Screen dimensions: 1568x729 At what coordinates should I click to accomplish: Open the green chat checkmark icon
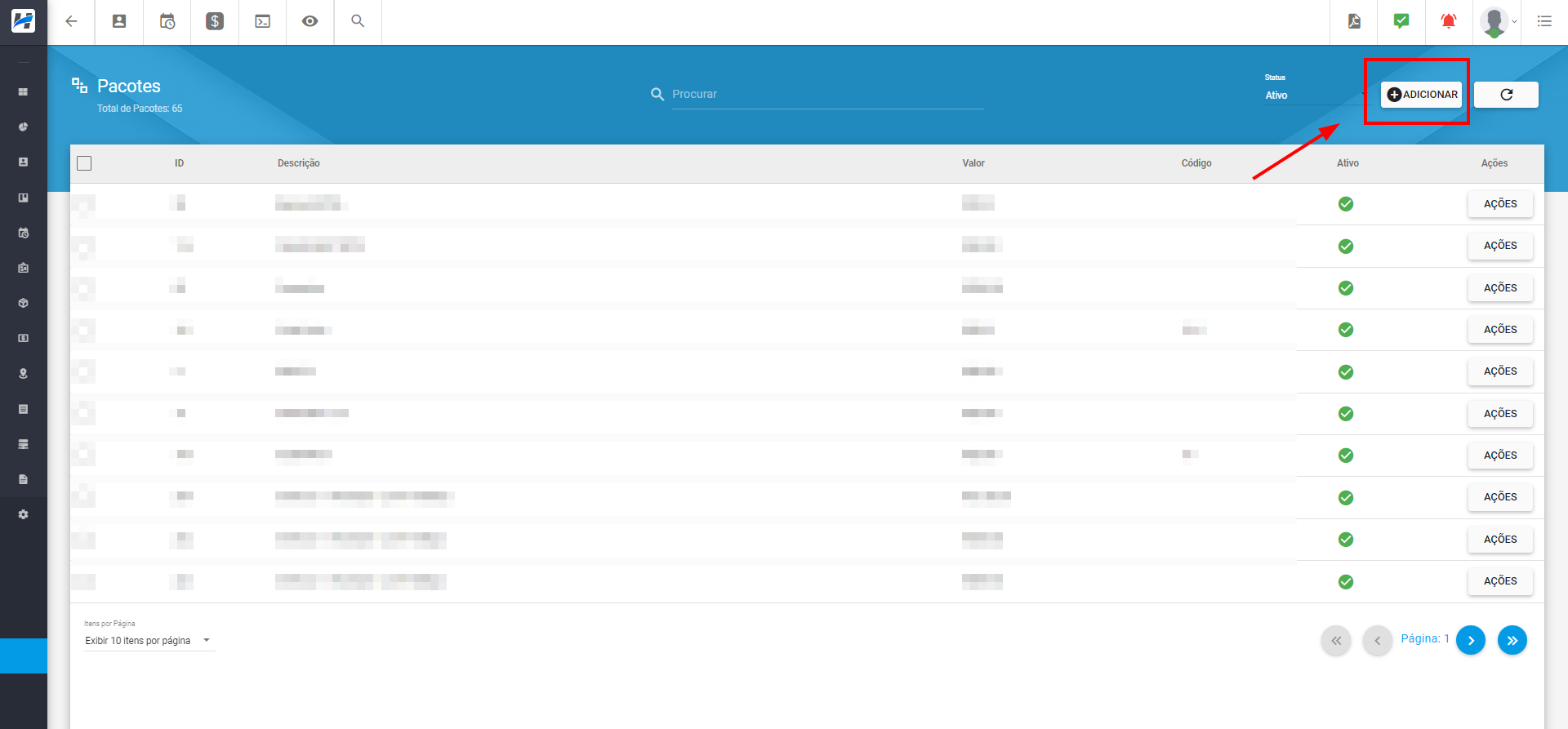click(x=1401, y=21)
